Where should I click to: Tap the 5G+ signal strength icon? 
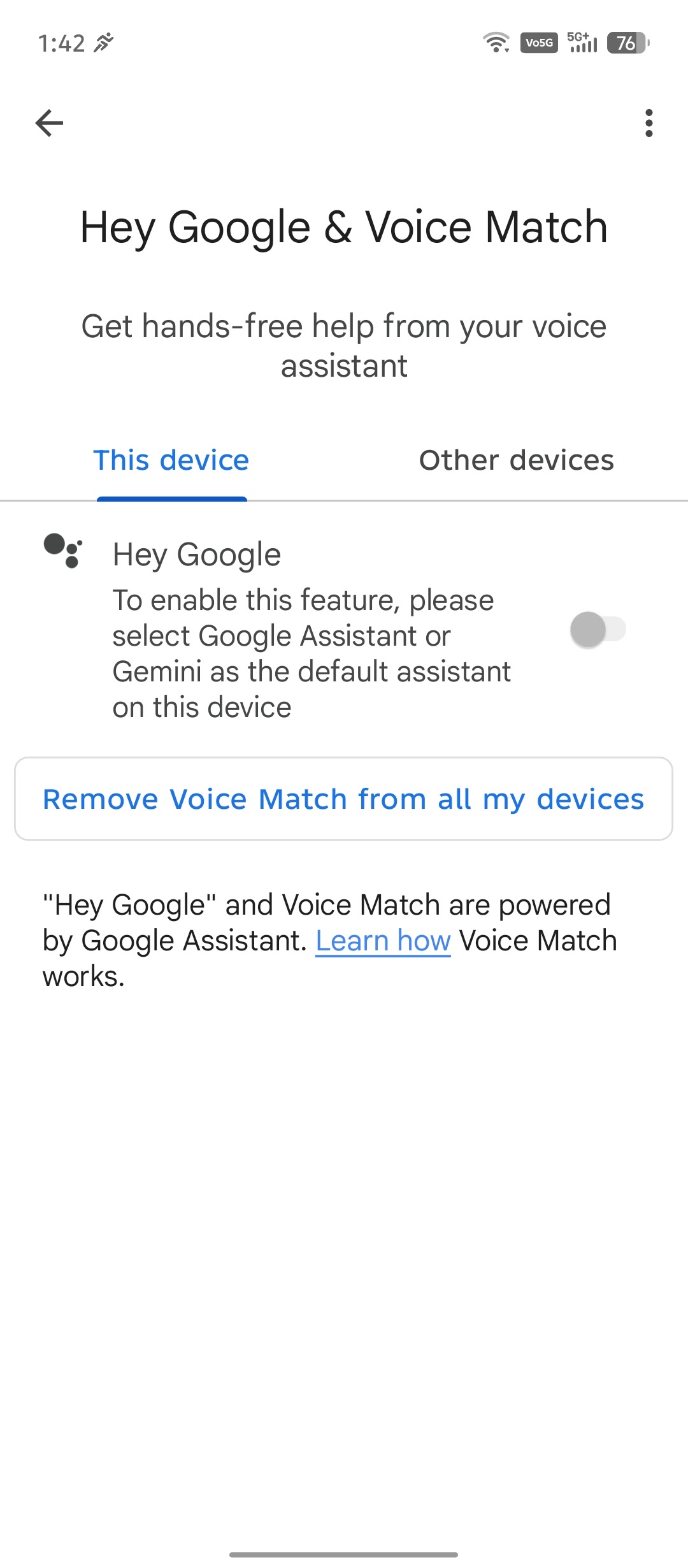click(x=582, y=42)
